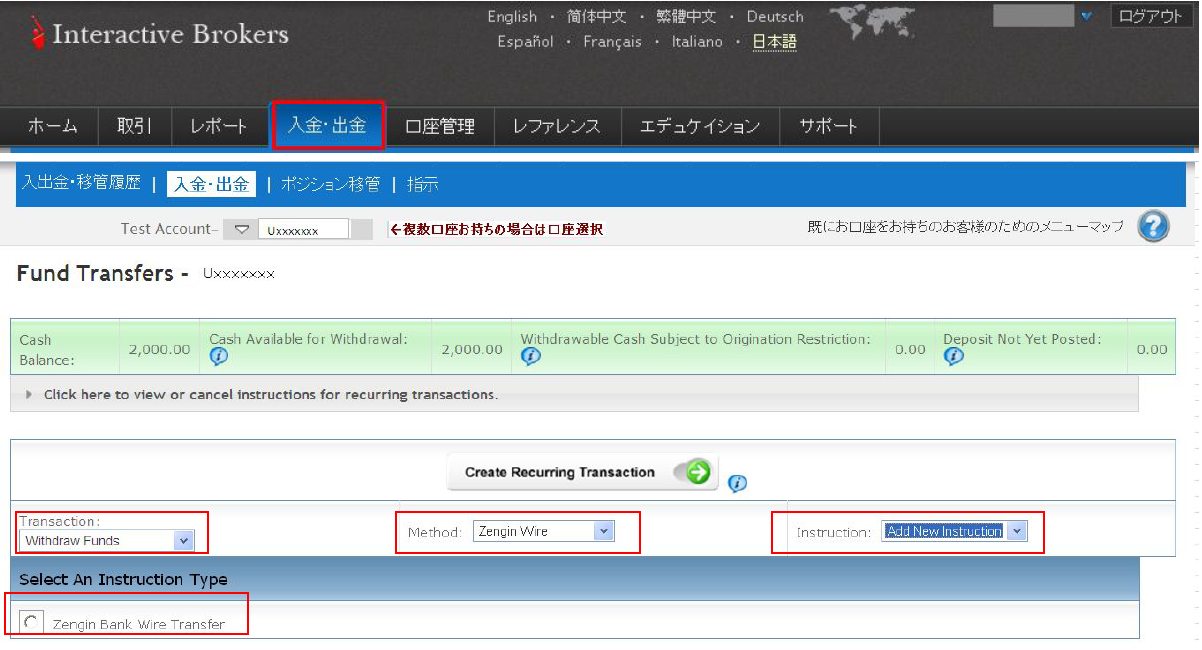
Task: Click the Interactive Brokers logo
Action: pos(160,34)
